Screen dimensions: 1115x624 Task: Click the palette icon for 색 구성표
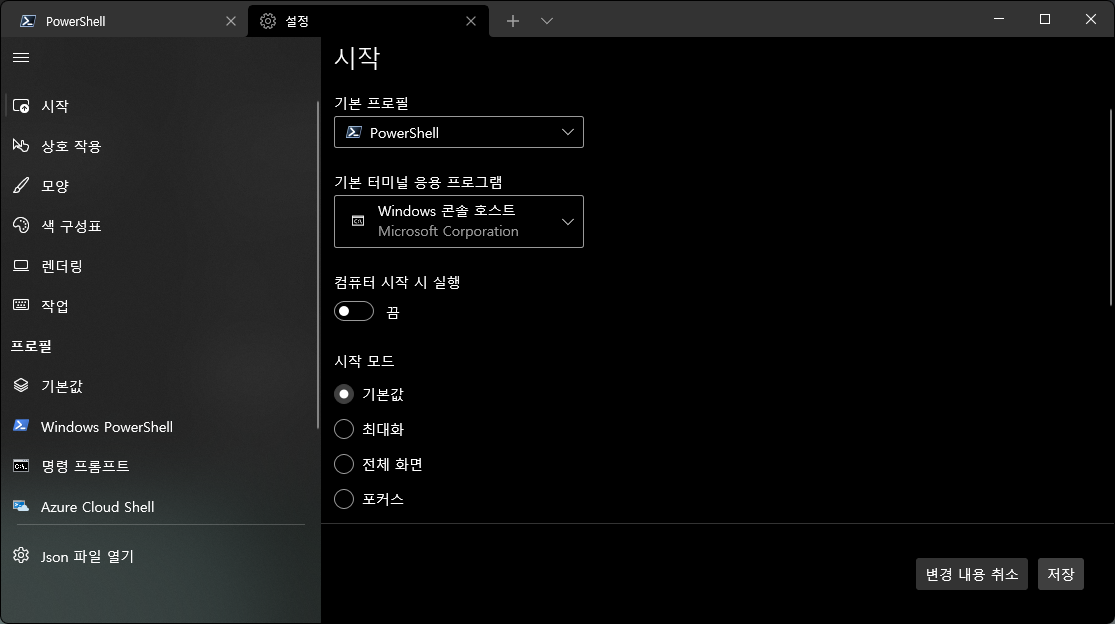(21, 225)
